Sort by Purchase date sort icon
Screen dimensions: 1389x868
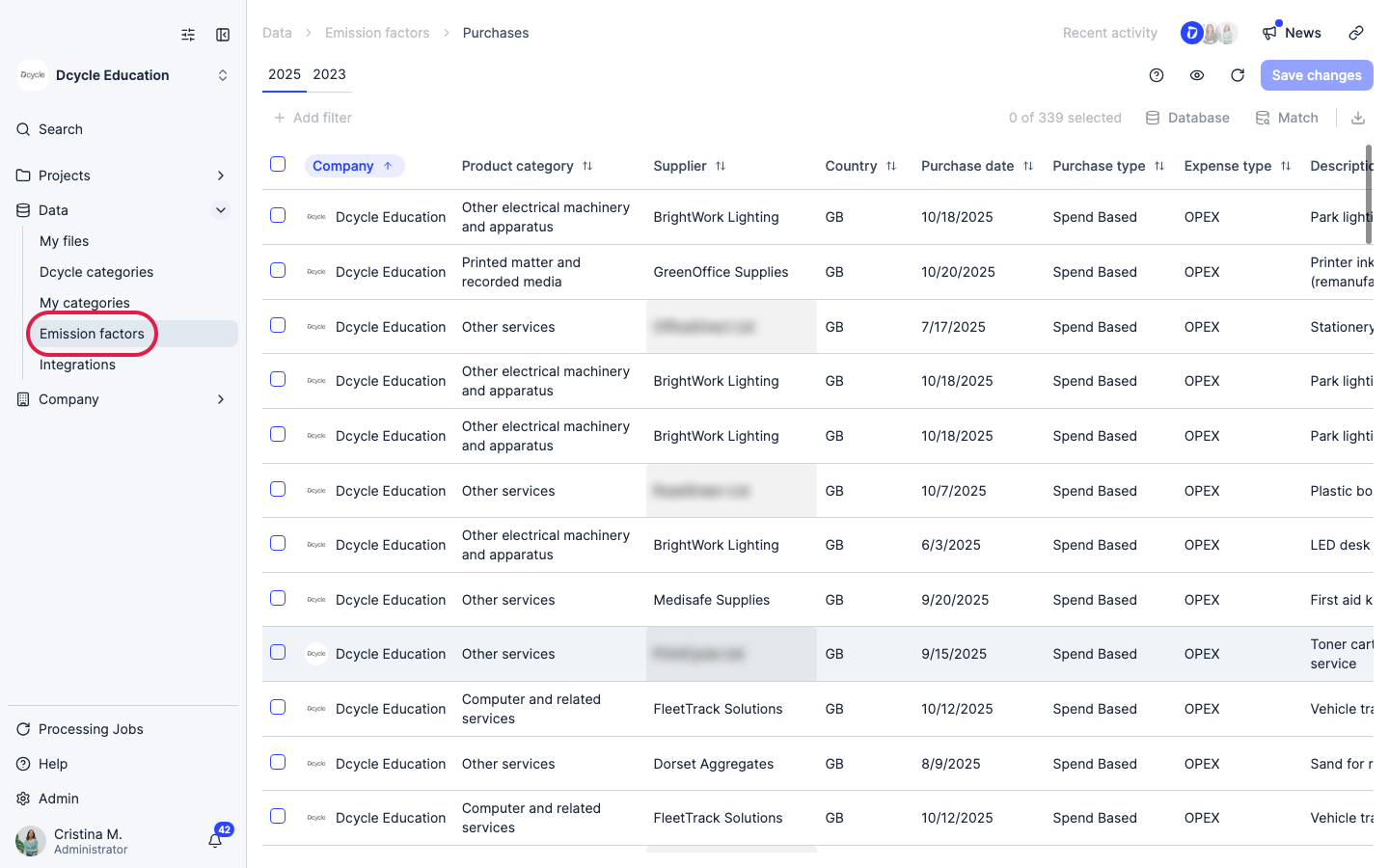1028,166
